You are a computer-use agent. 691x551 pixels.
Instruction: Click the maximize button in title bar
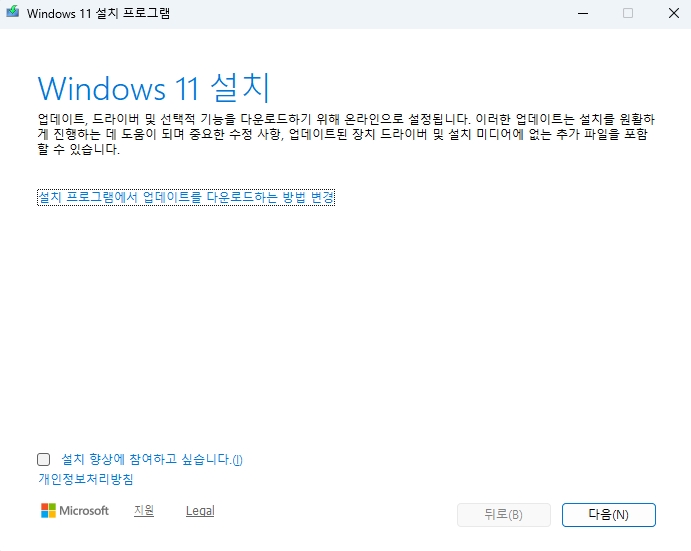628,13
